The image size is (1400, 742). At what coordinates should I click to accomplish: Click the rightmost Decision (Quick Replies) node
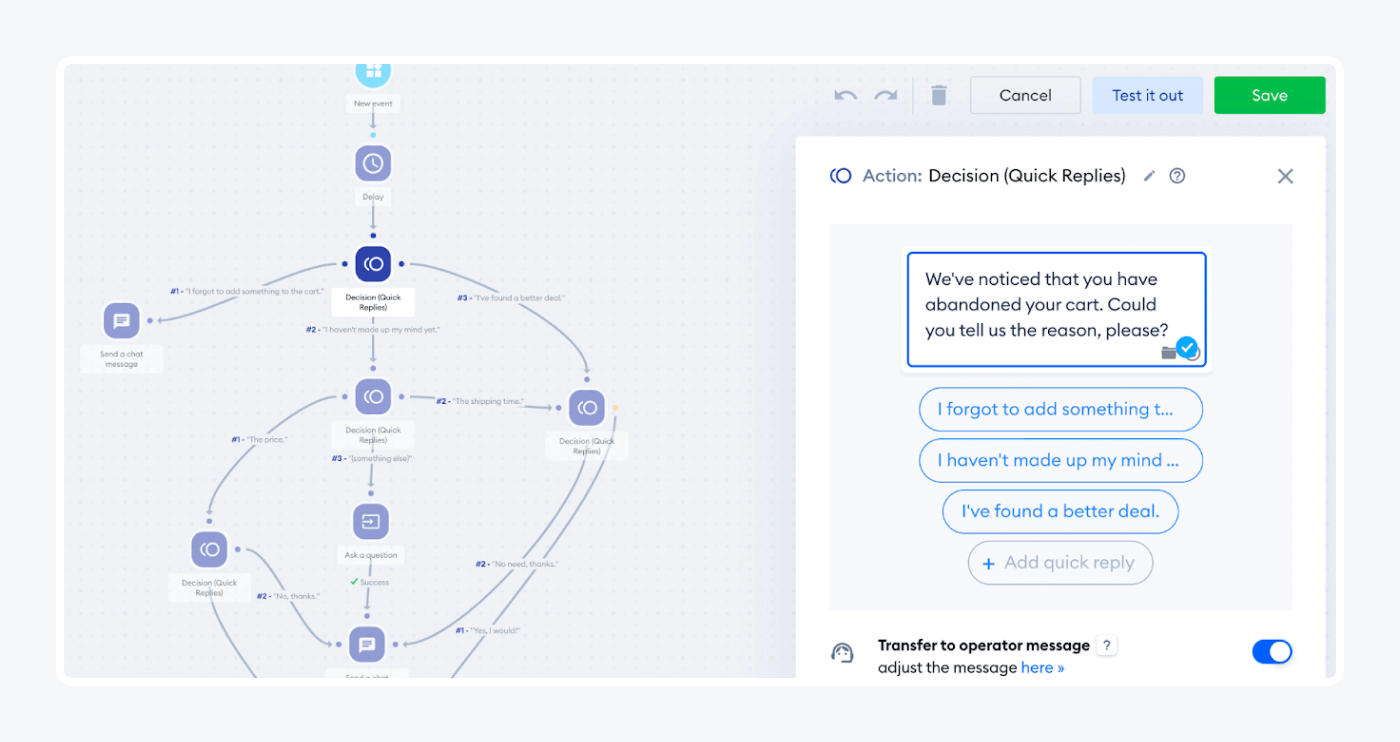(587, 406)
